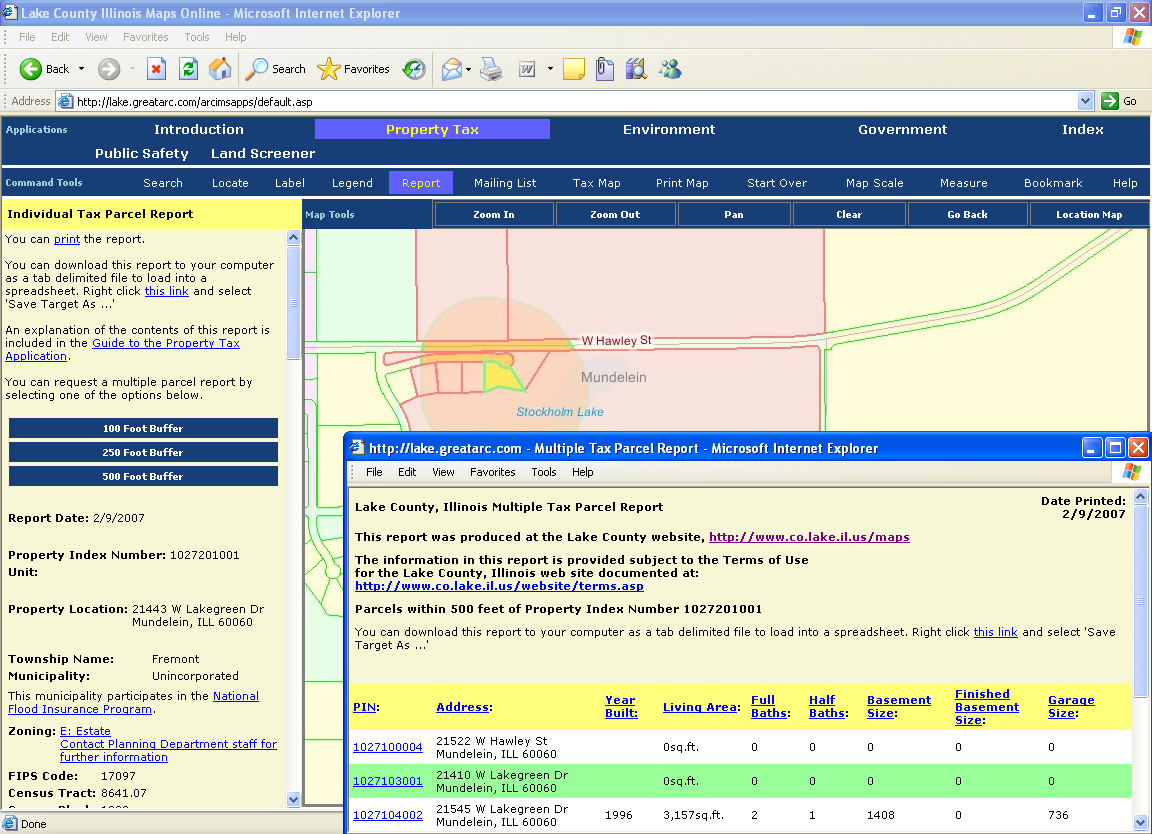Open the Mail envelope icon

pos(451,69)
